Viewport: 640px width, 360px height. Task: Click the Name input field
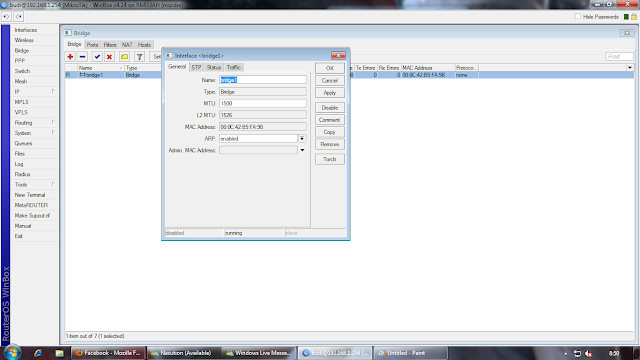point(263,80)
